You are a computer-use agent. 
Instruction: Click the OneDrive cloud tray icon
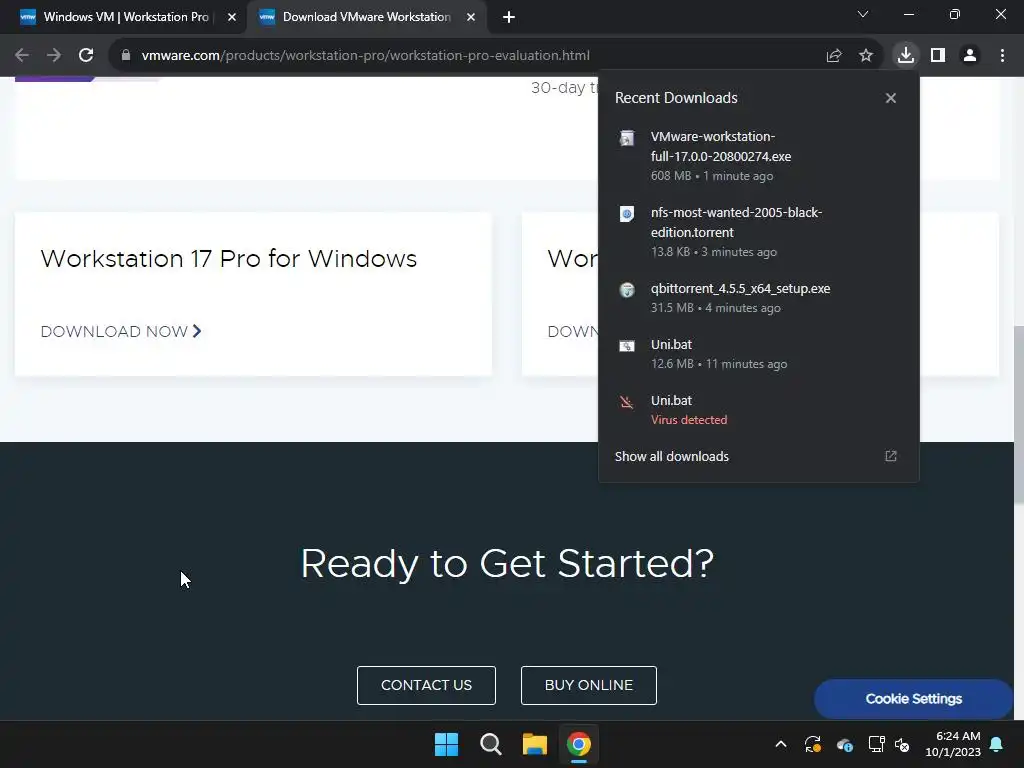pos(844,744)
